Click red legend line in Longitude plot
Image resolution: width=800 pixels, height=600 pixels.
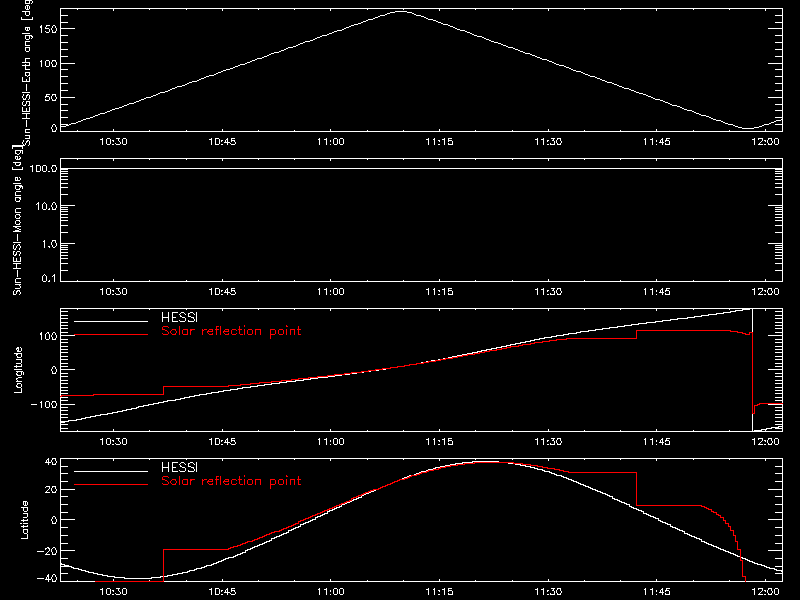pos(111,335)
